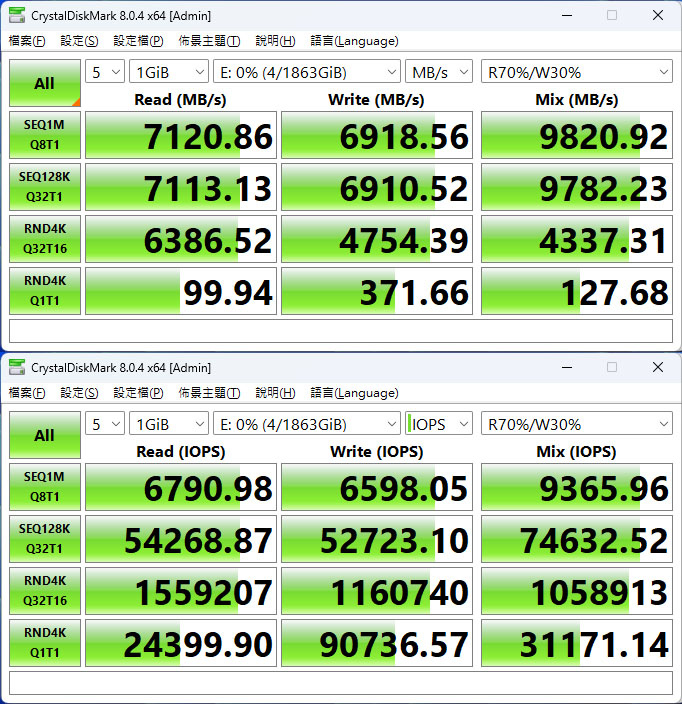
Task: Close the bottom CrystalDiskMark window
Action: (x=658, y=367)
